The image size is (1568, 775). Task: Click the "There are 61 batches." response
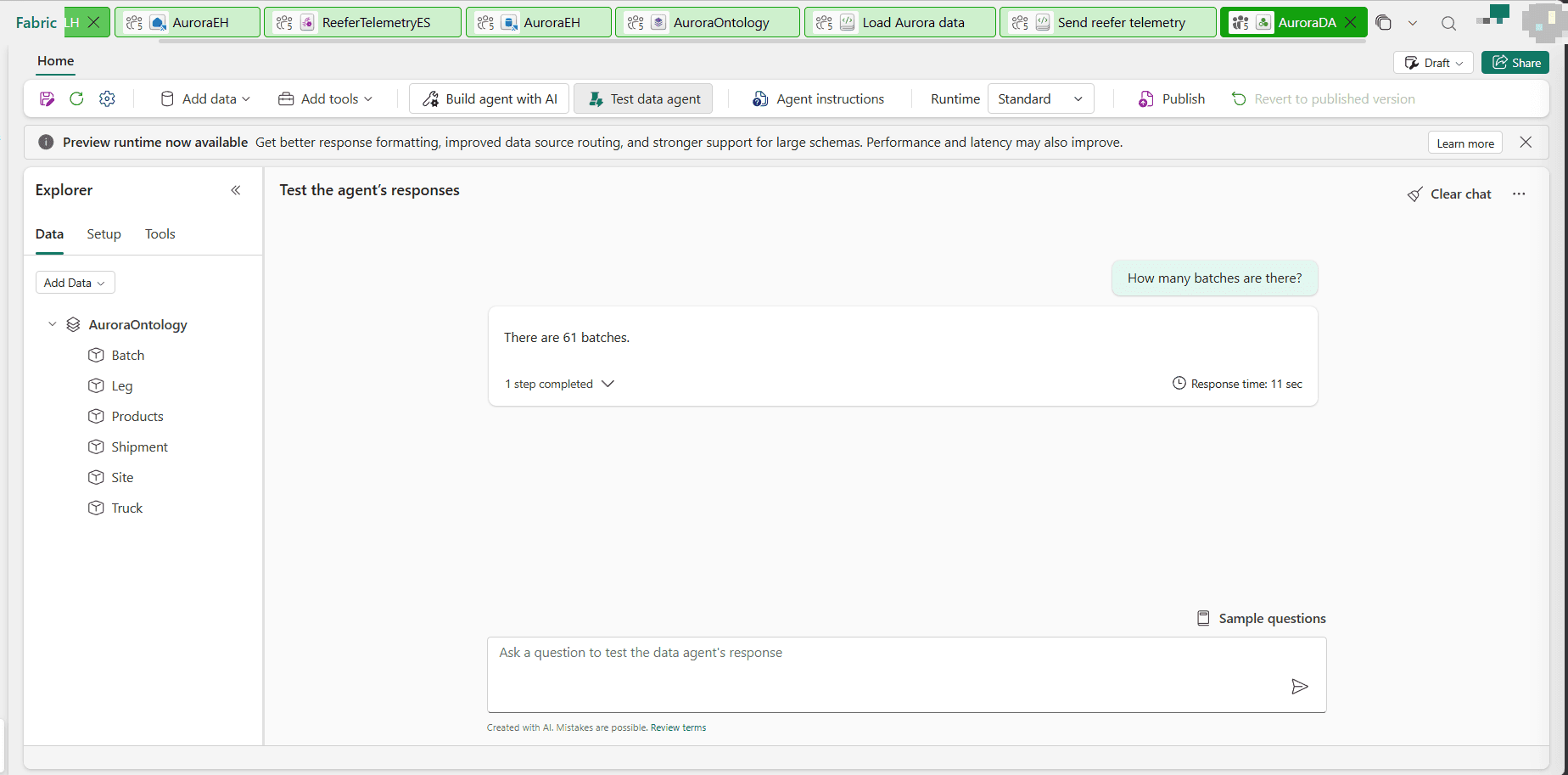pyautogui.click(x=567, y=338)
